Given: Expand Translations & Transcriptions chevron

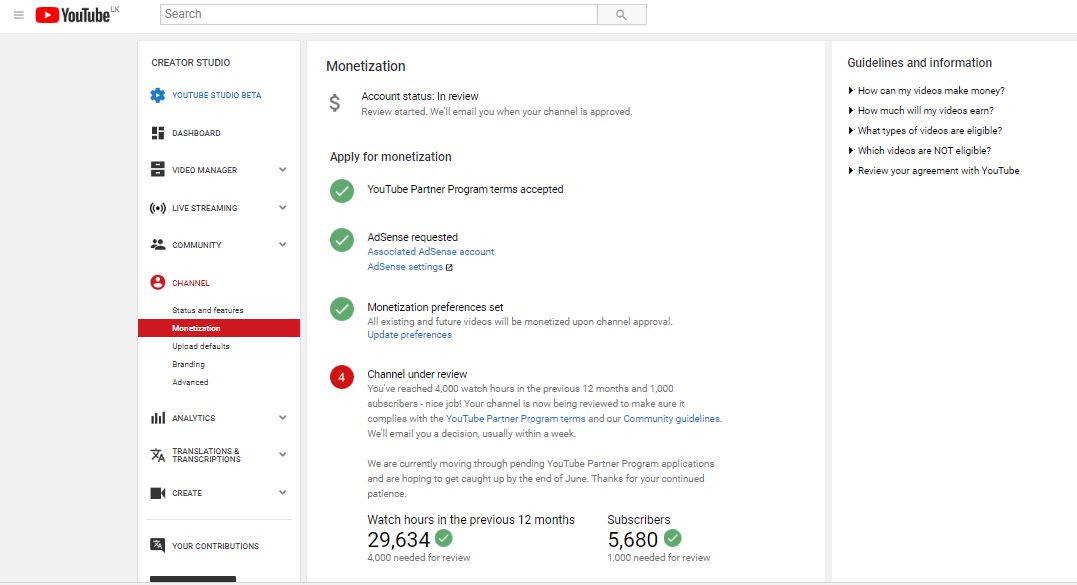Looking at the screenshot, I should (282, 455).
